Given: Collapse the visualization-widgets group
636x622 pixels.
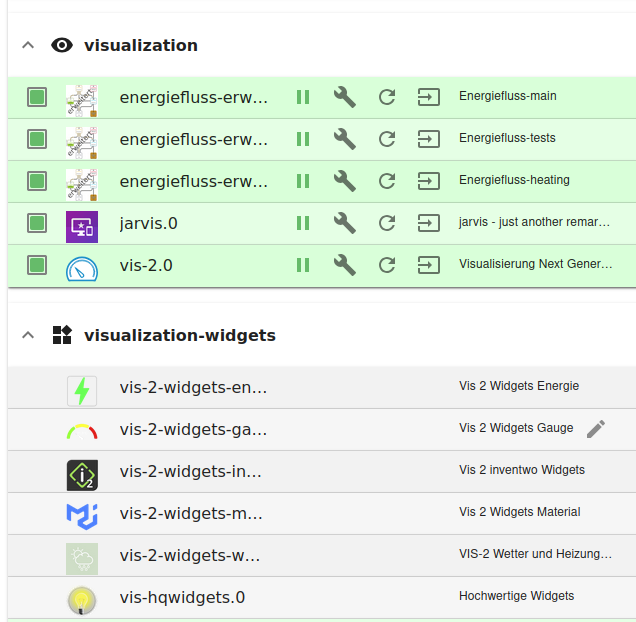Looking at the screenshot, I should pyautogui.click(x=28, y=335).
